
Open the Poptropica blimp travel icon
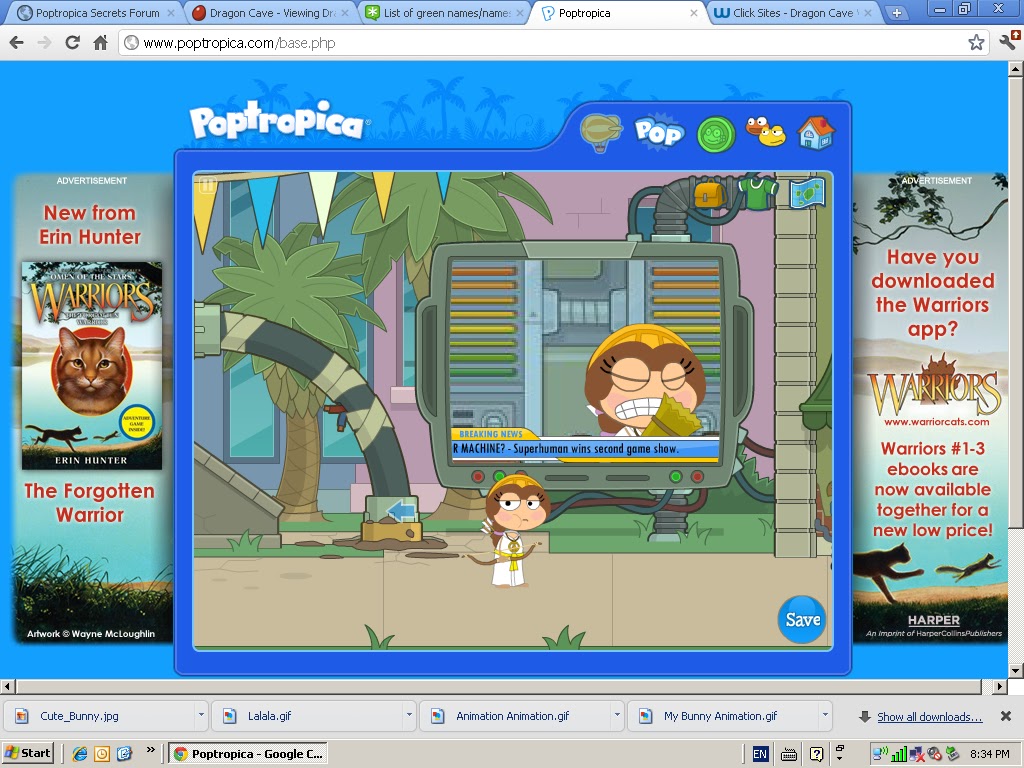click(x=601, y=133)
